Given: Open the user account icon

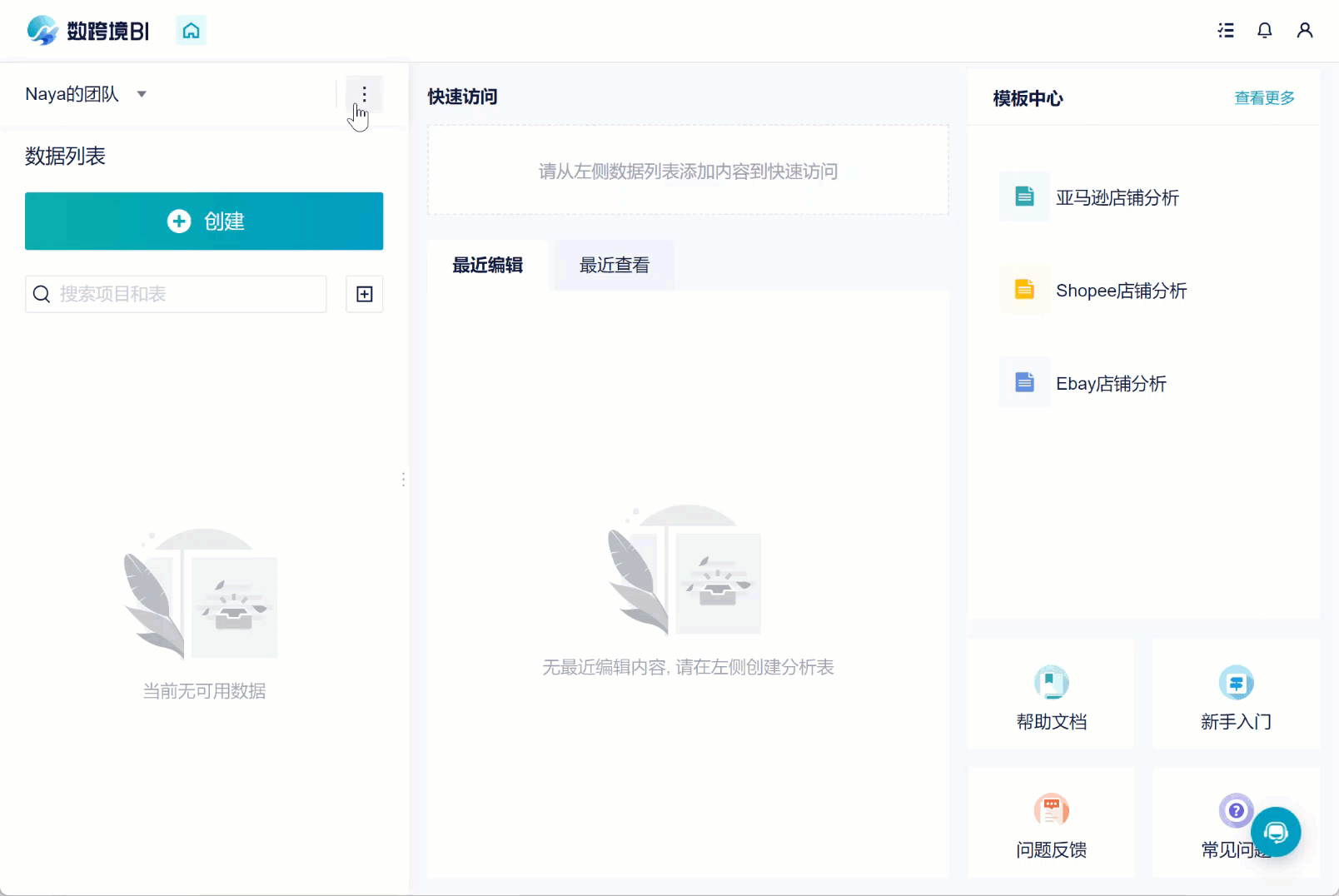Looking at the screenshot, I should pos(1305,31).
